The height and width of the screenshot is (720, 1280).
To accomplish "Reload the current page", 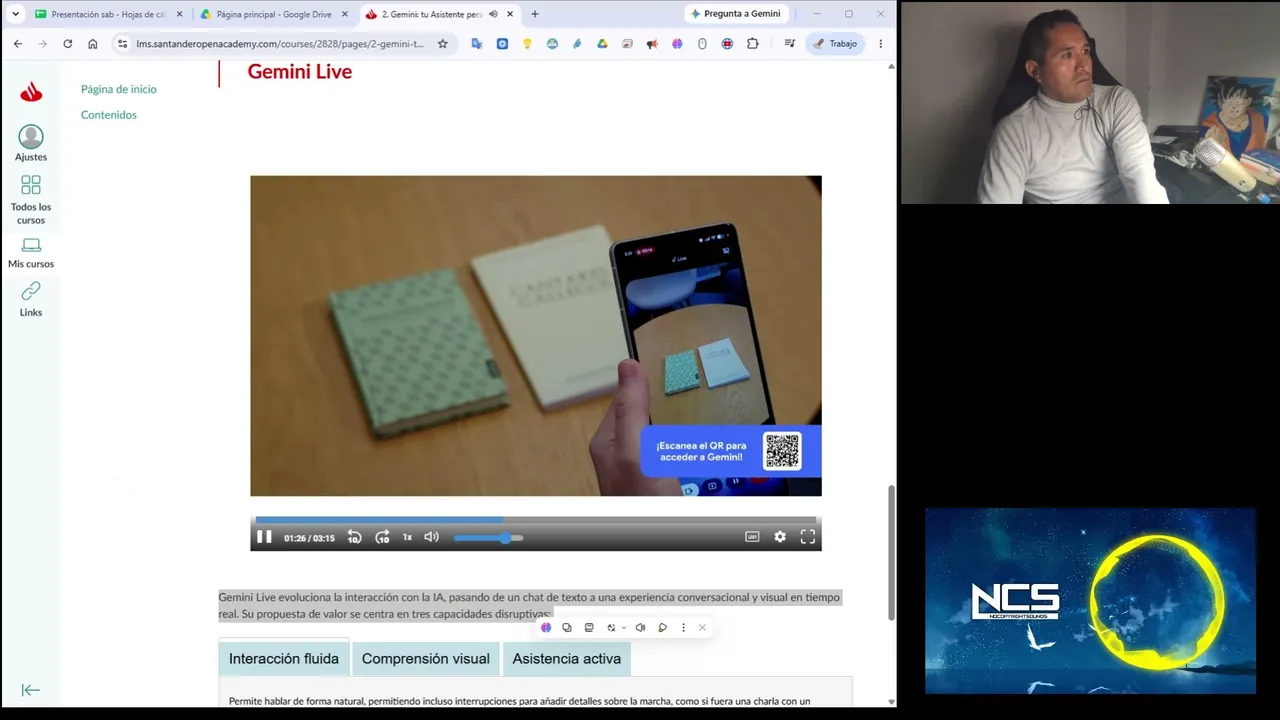I will (x=68, y=44).
